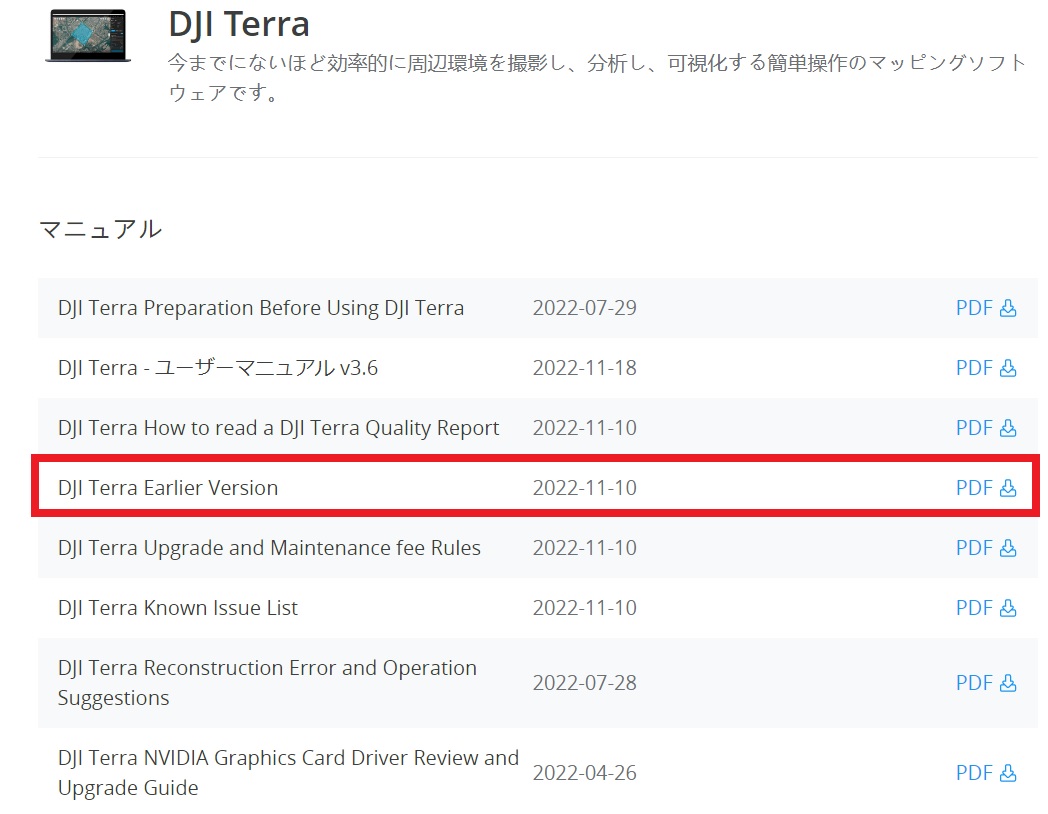
Task: Download icon for Quality Report row
Action: coord(1008,428)
